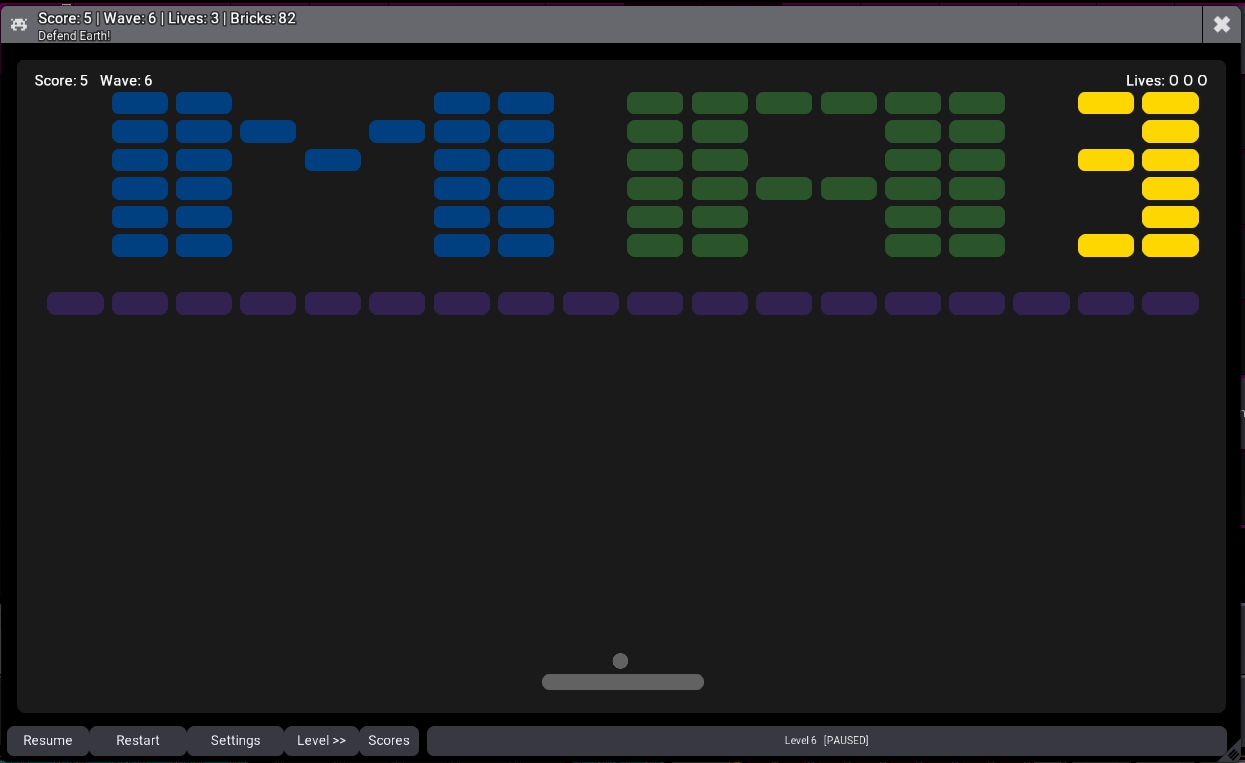This screenshot has height=763, width=1245.
Task: Click the Level 6 PAUSED status bar
Action: tap(826, 740)
